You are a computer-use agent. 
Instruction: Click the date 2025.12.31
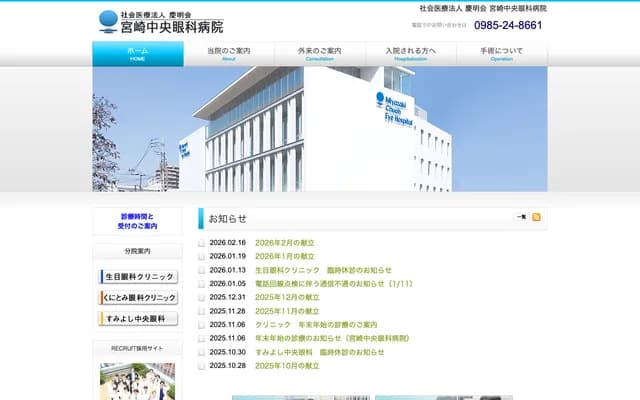[227, 297]
